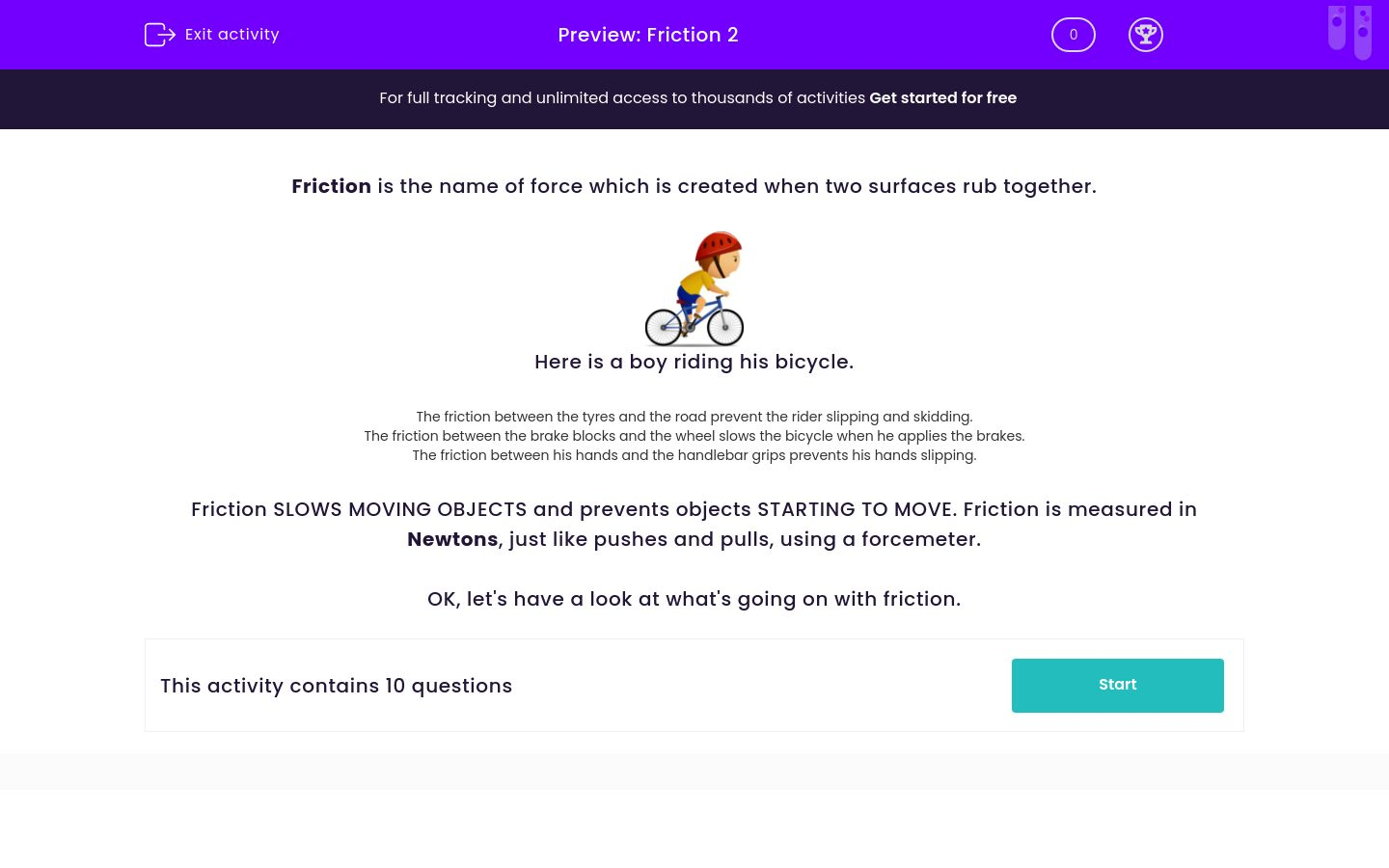Click the bold word Friction

(x=331, y=186)
